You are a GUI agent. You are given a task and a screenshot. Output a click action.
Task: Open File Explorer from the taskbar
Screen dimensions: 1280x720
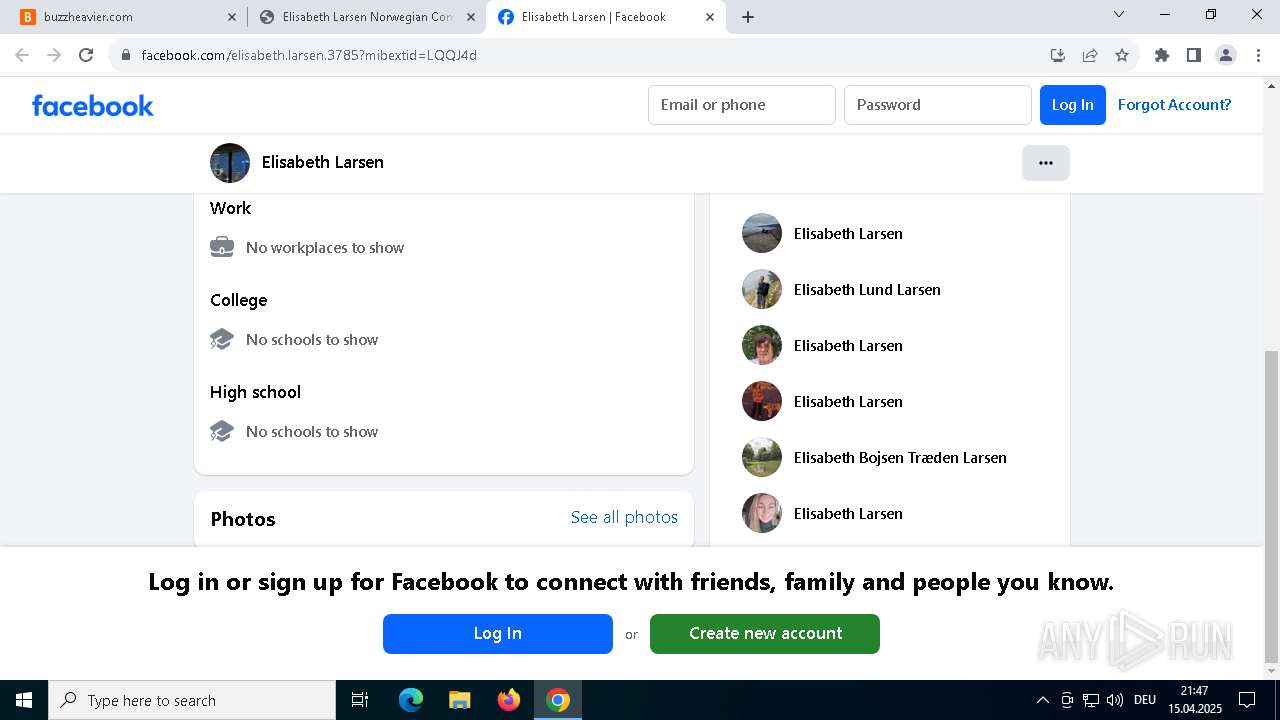click(x=460, y=700)
